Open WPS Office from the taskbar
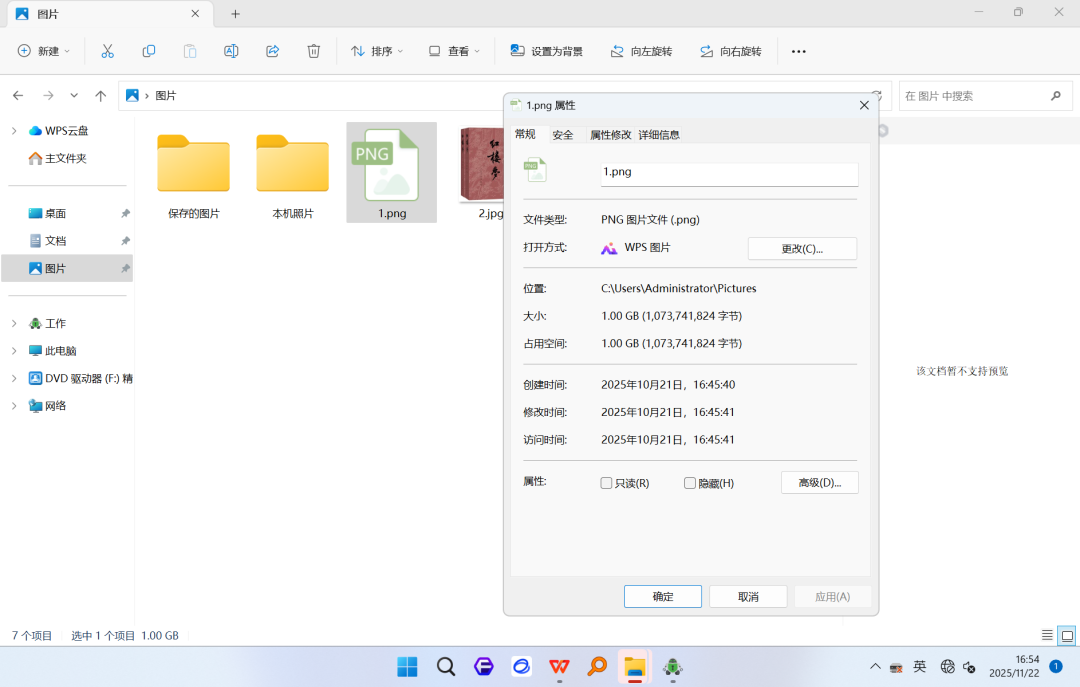This screenshot has width=1080, height=687. click(559, 666)
